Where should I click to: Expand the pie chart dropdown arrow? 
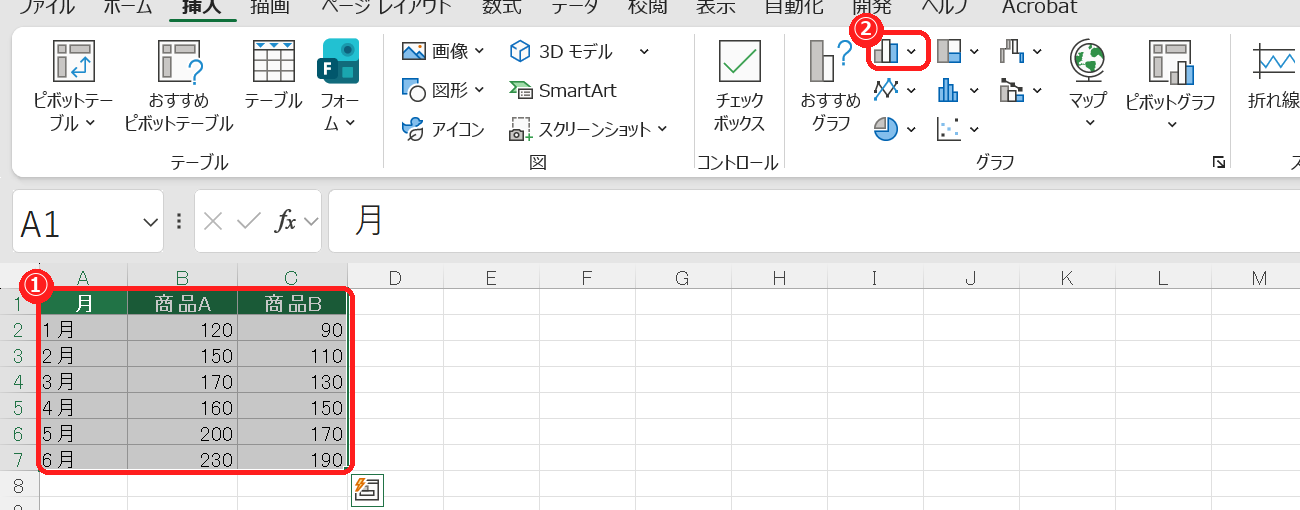[x=911, y=129]
